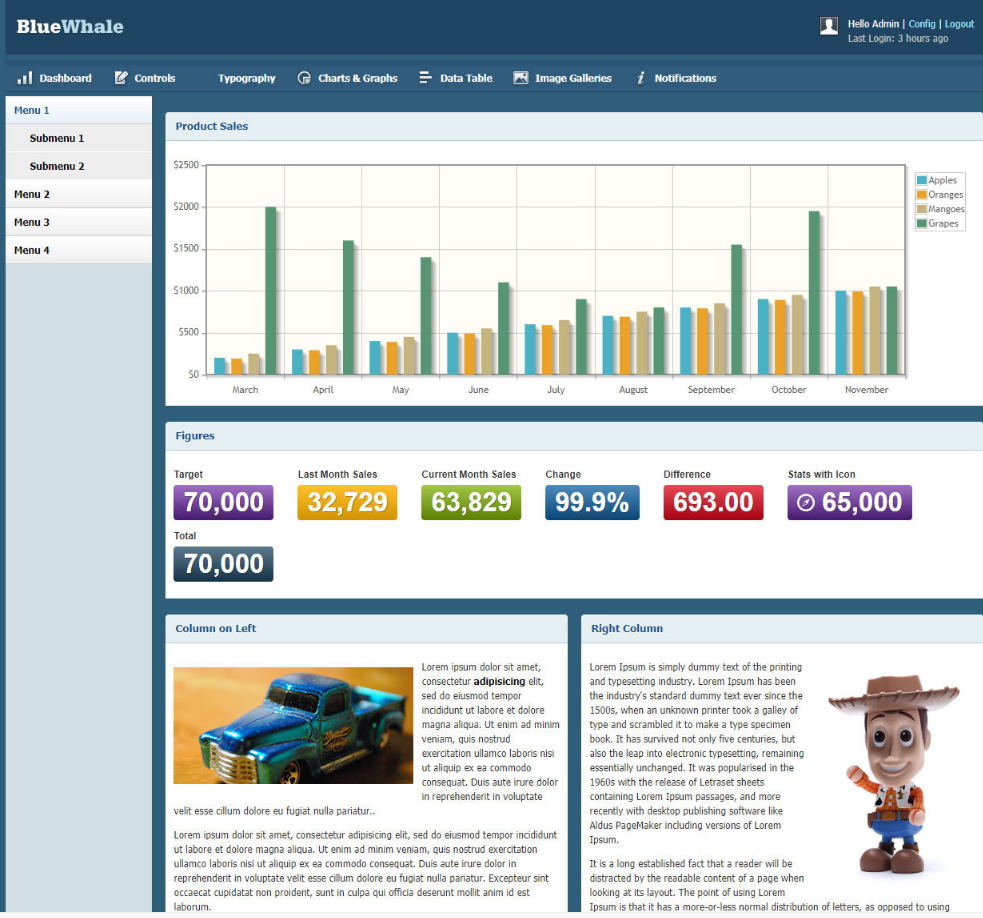The width and height of the screenshot is (983, 918).
Task: Open Submenu 1 in the sidebar
Action: [x=57, y=139]
